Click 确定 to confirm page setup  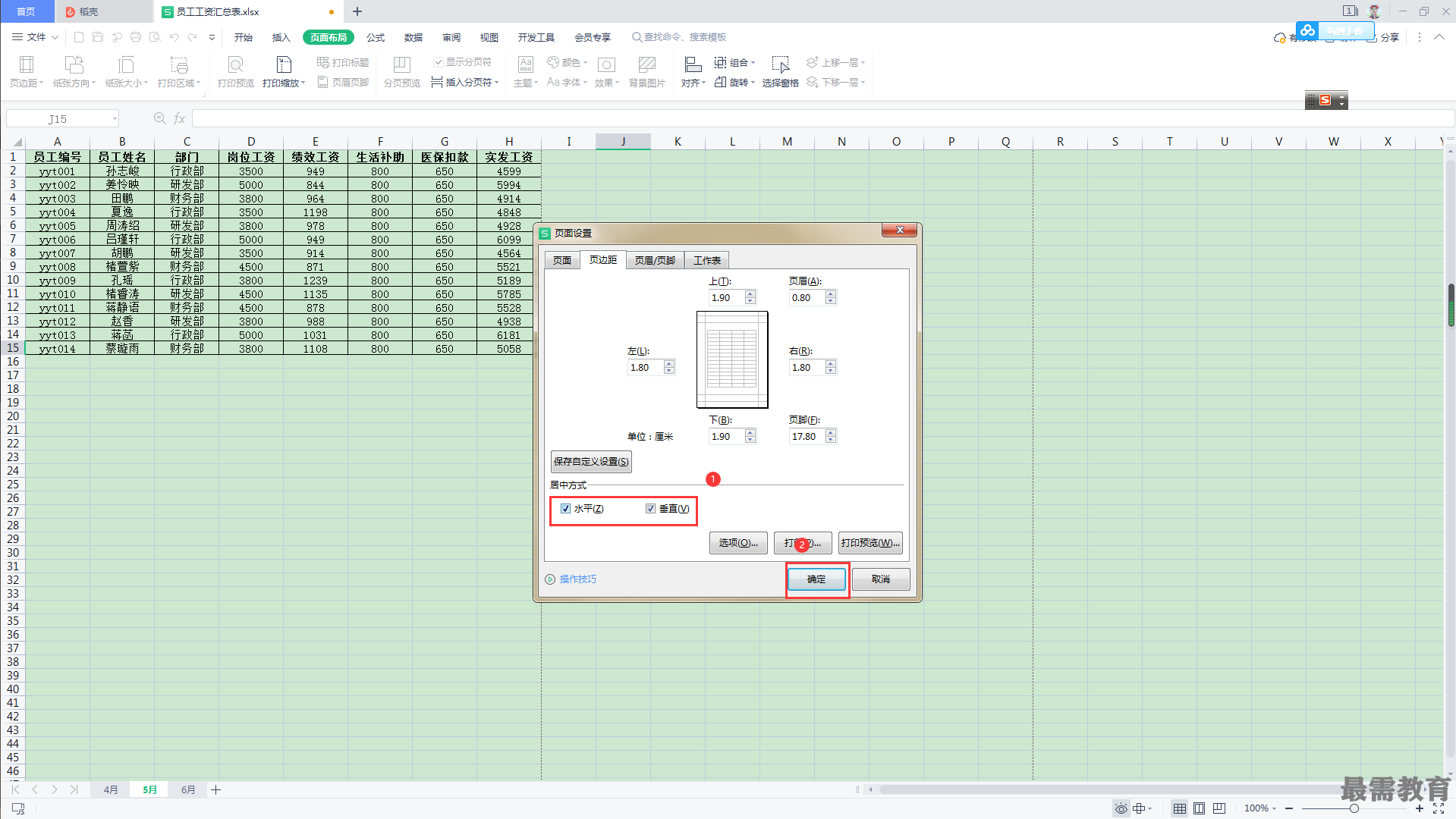[816, 579]
